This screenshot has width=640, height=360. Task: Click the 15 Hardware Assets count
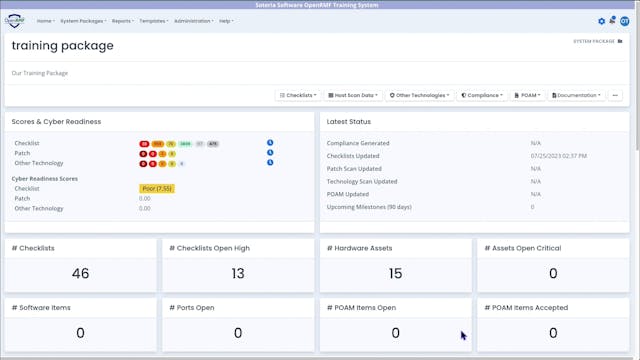coord(396,273)
